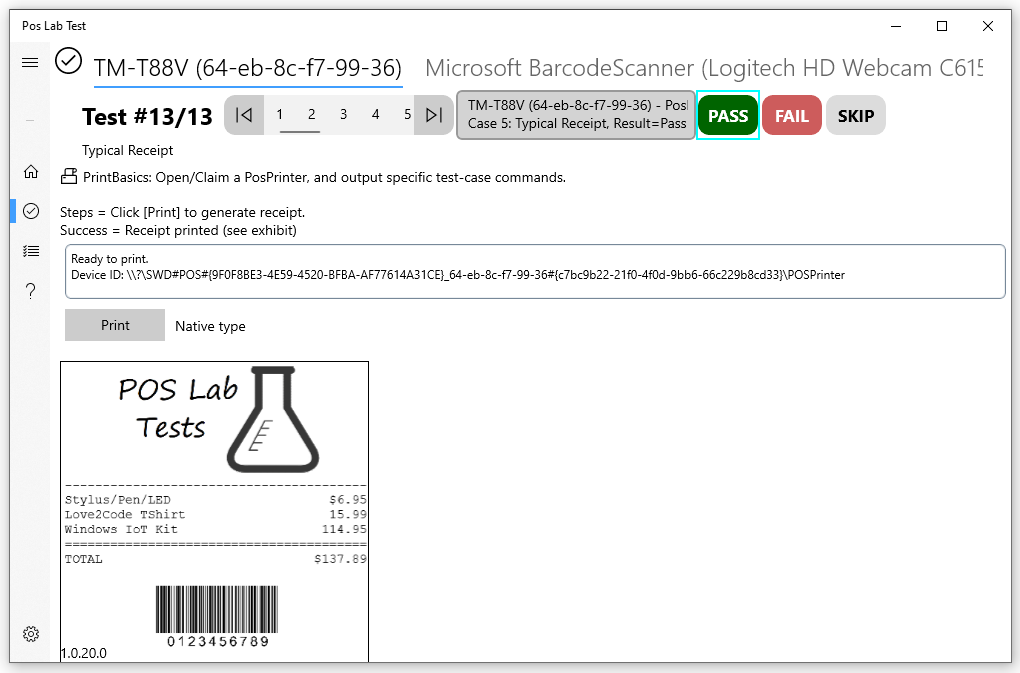Click the 'Love2Code TShirt' receipt line
The image size is (1020, 673).
(x=215, y=514)
